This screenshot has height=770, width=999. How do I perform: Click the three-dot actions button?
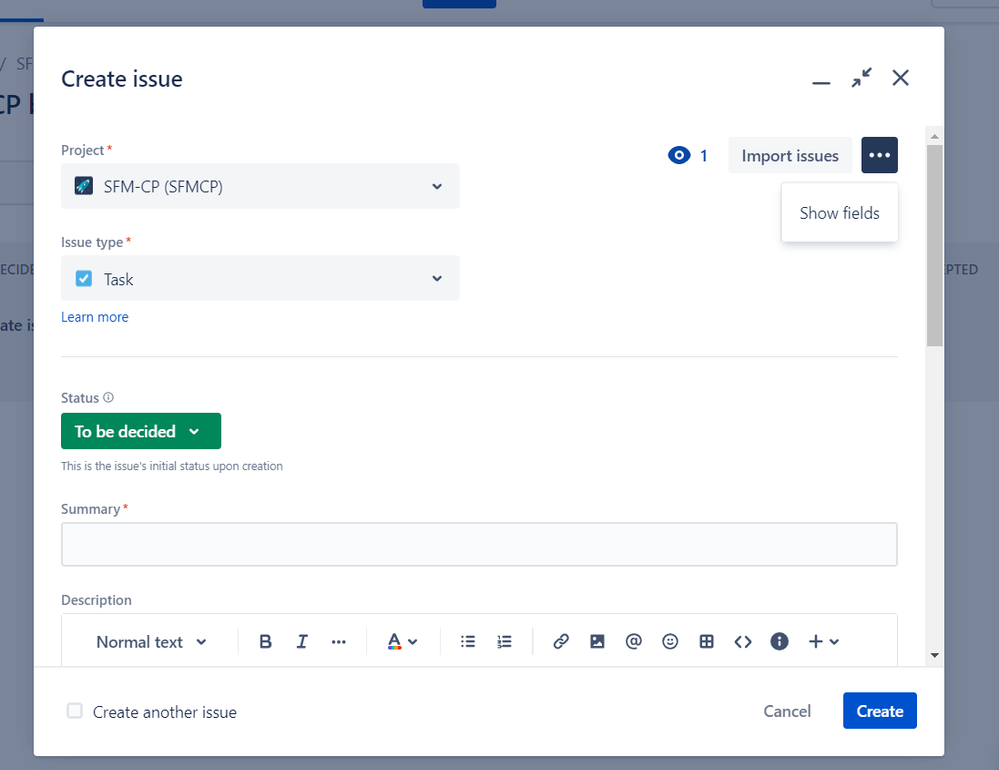click(879, 155)
